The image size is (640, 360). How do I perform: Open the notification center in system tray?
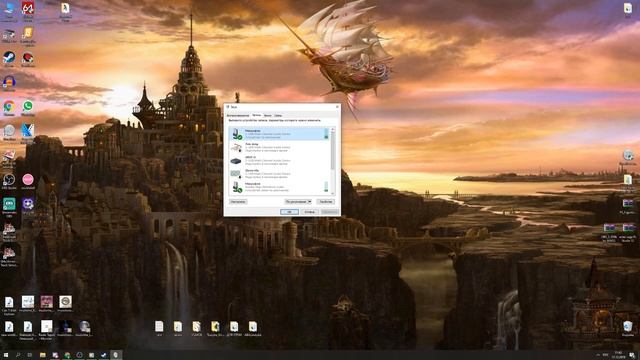(632, 355)
